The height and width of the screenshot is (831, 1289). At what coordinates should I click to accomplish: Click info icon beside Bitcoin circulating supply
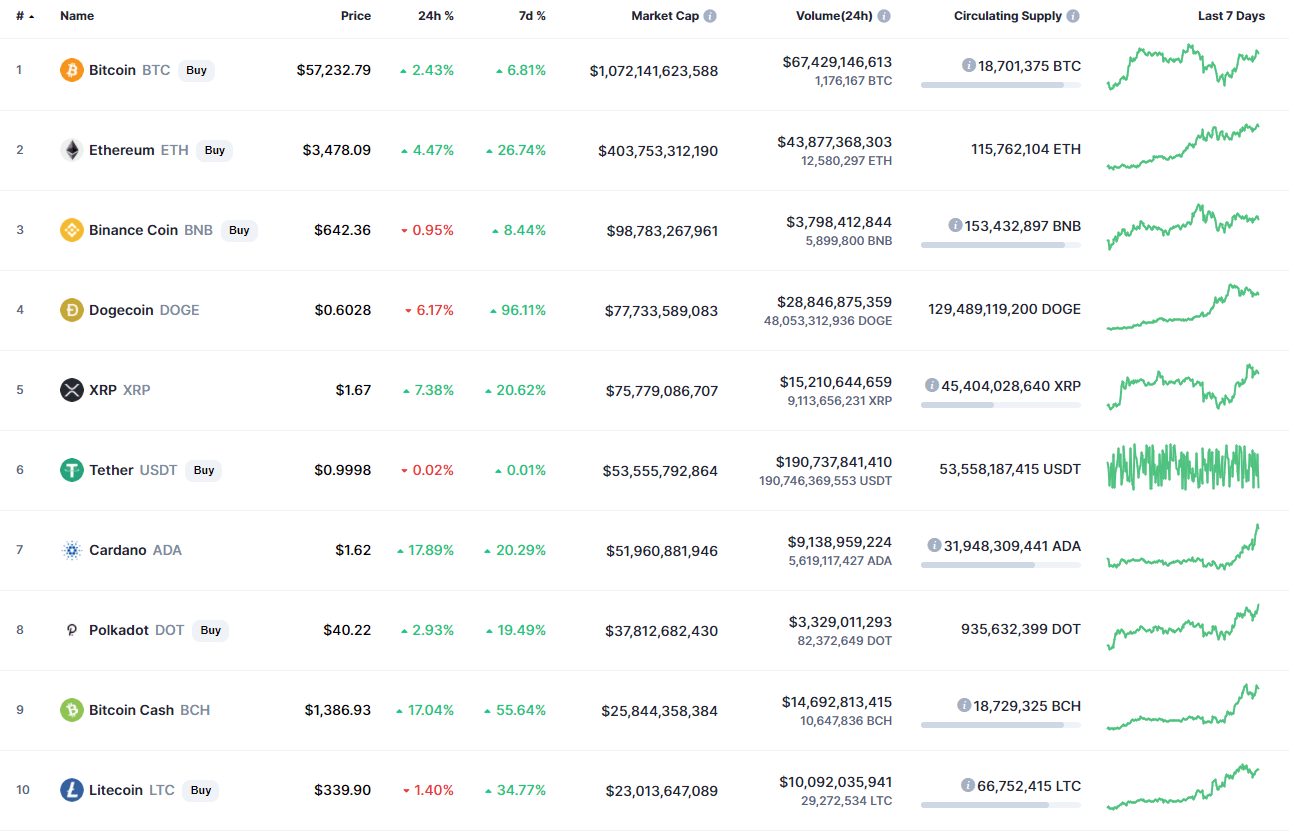click(x=968, y=65)
